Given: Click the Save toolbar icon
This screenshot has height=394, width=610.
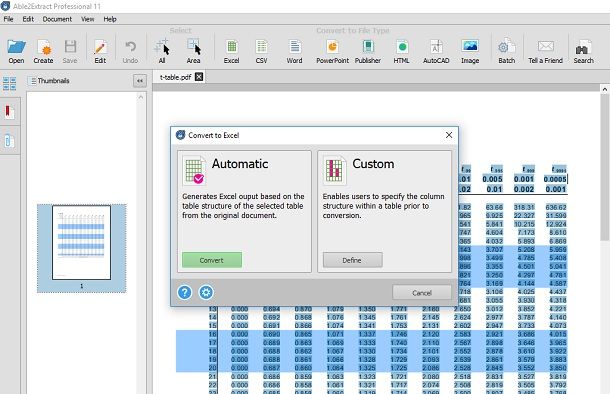Looking at the screenshot, I should [x=70, y=51].
